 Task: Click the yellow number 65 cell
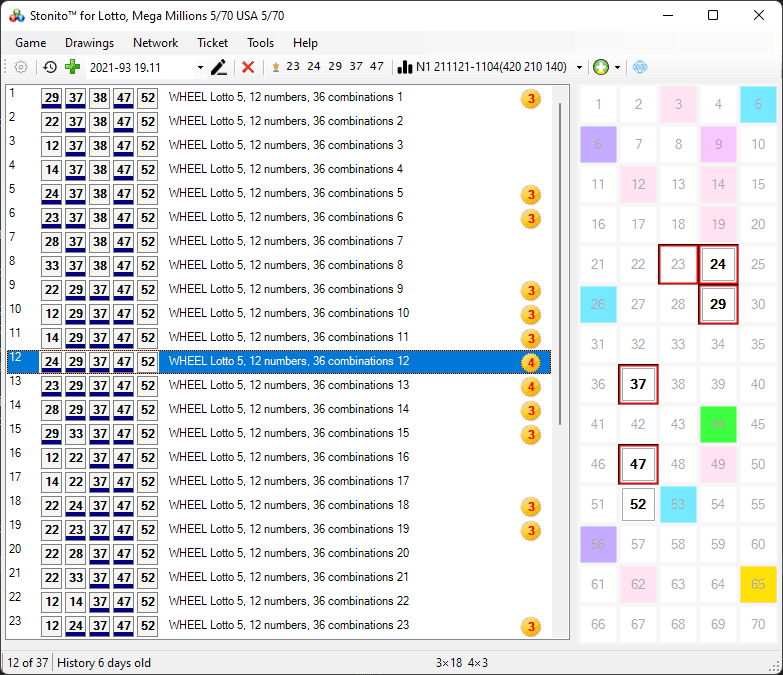tap(758, 585)
